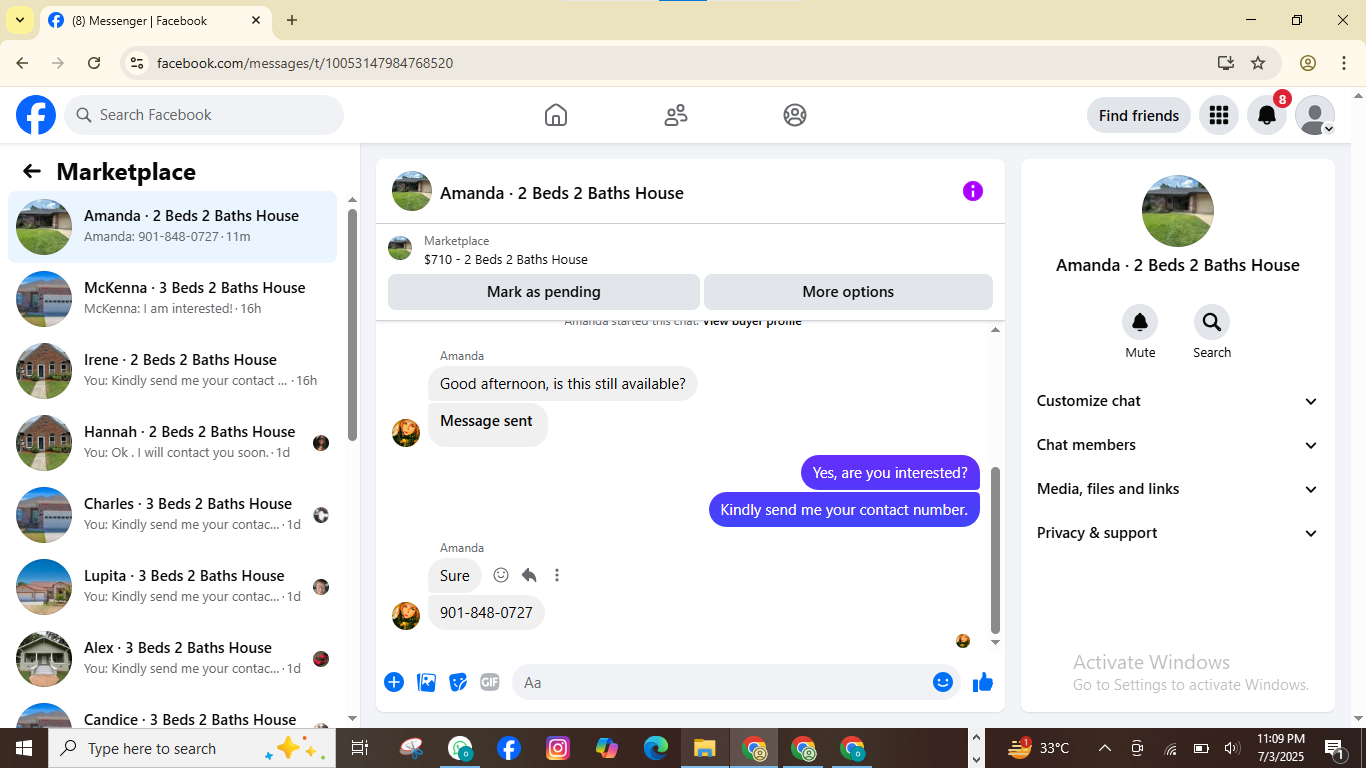This screenshot has height=768, width=1366.
Task: Open Instagram from the taskbar
Action: click(558, 748)
